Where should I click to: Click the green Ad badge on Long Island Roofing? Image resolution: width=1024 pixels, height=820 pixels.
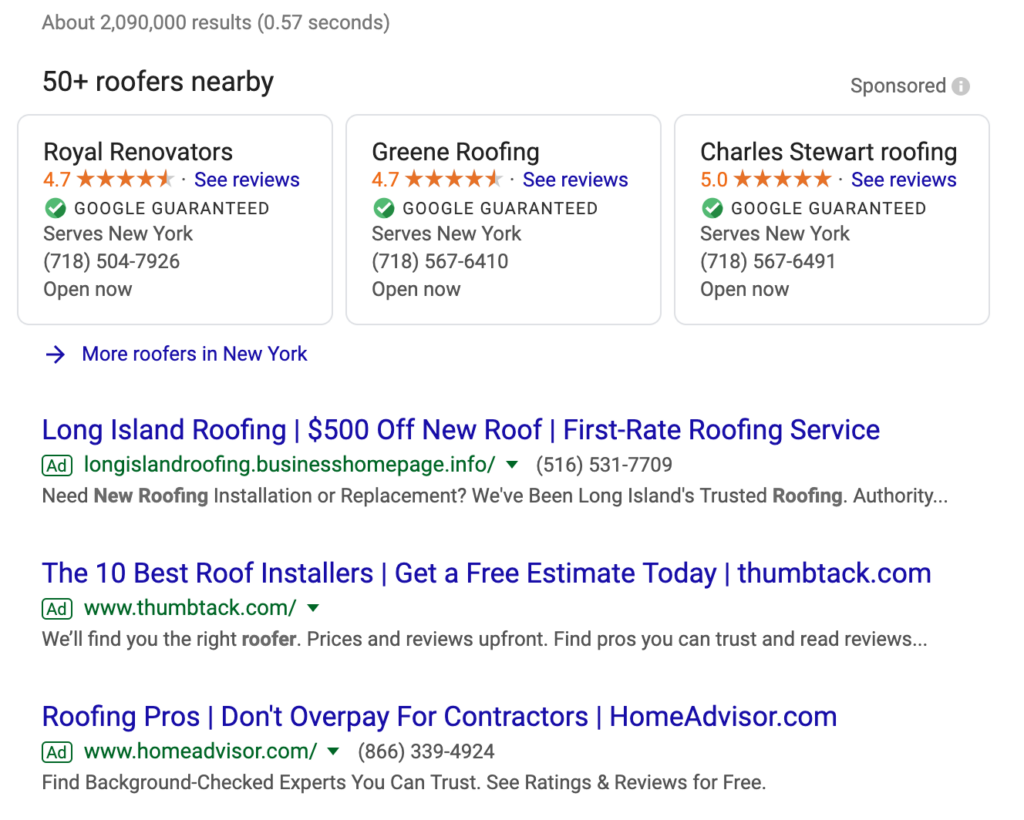(x=57, y=465)
